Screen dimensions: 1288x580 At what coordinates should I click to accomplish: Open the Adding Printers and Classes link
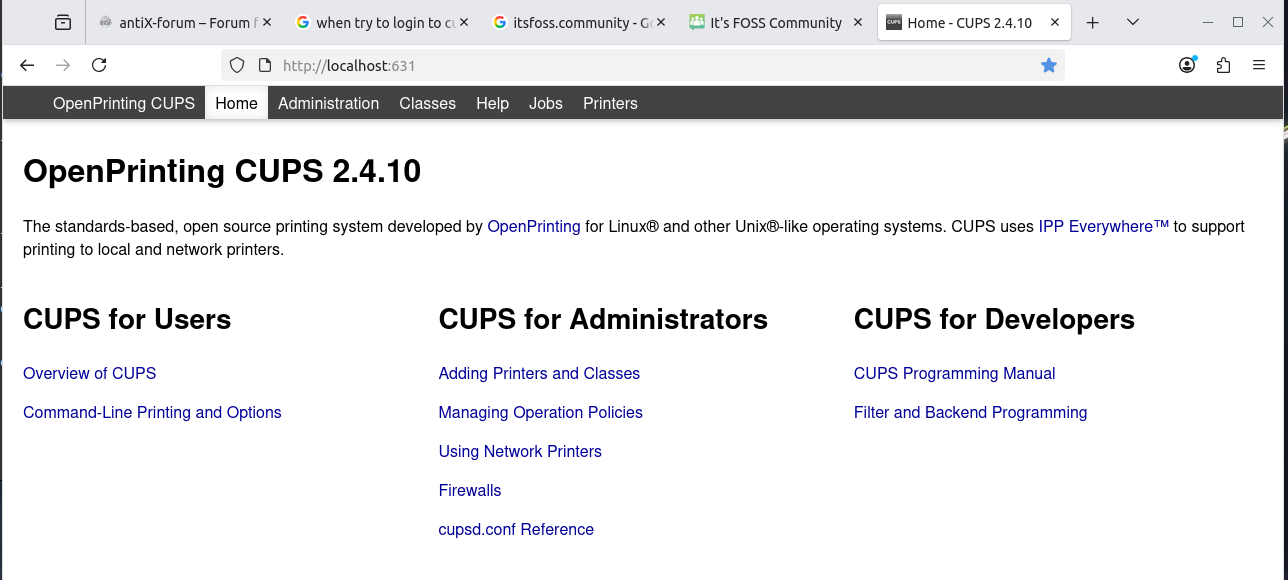539,373
